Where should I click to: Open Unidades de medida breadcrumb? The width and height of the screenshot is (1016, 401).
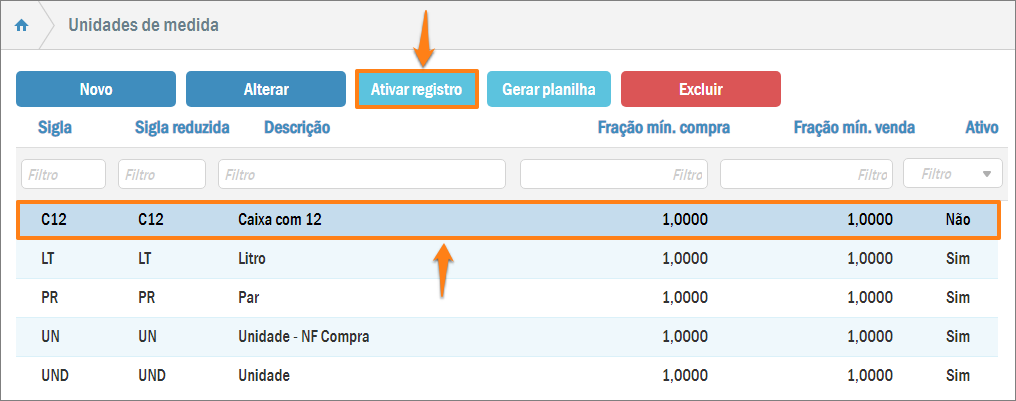pyautogui.click(x=143, y=25)
